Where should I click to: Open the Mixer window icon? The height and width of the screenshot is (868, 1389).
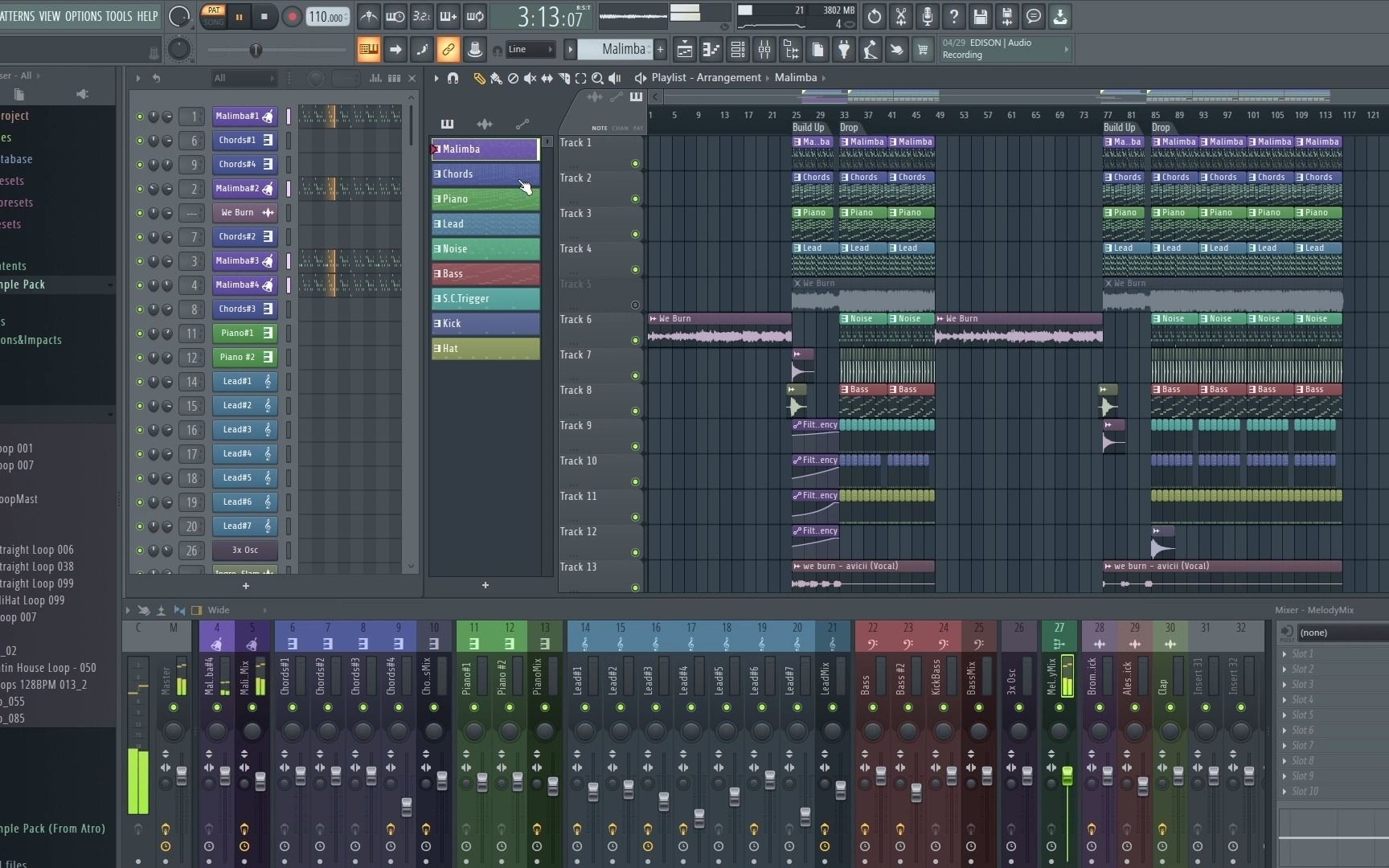764,50
